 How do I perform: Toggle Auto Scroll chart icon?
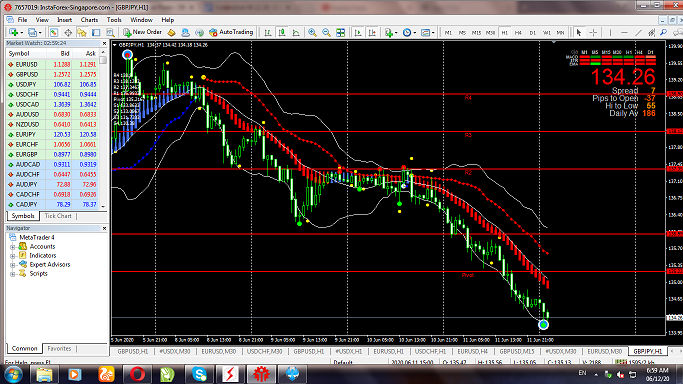pos(358,32)
